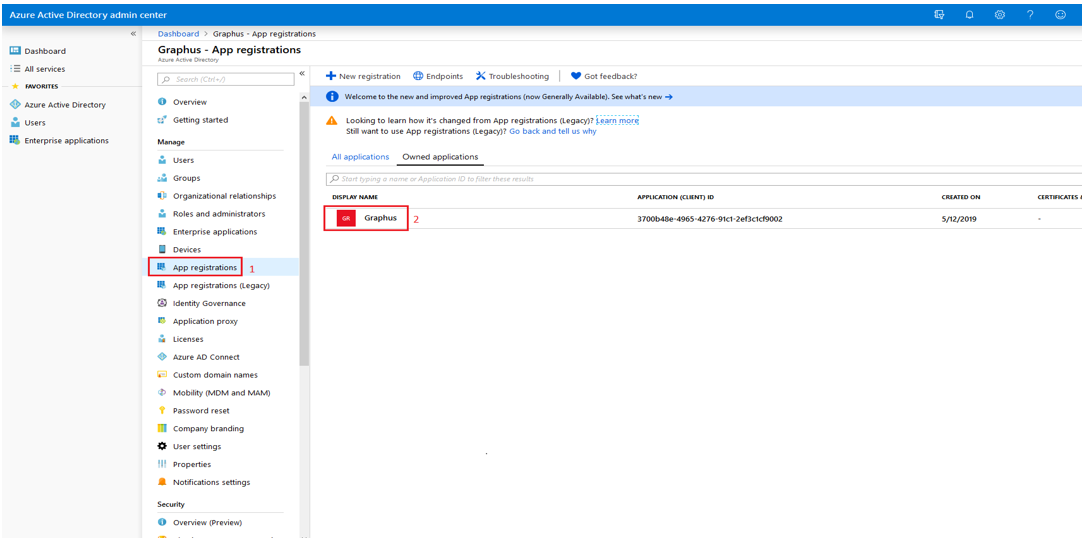Click the Enterprise applications icon under Favorites
Image resolution: width=1084 pixels, height=546 pixels.
[15, 140]
